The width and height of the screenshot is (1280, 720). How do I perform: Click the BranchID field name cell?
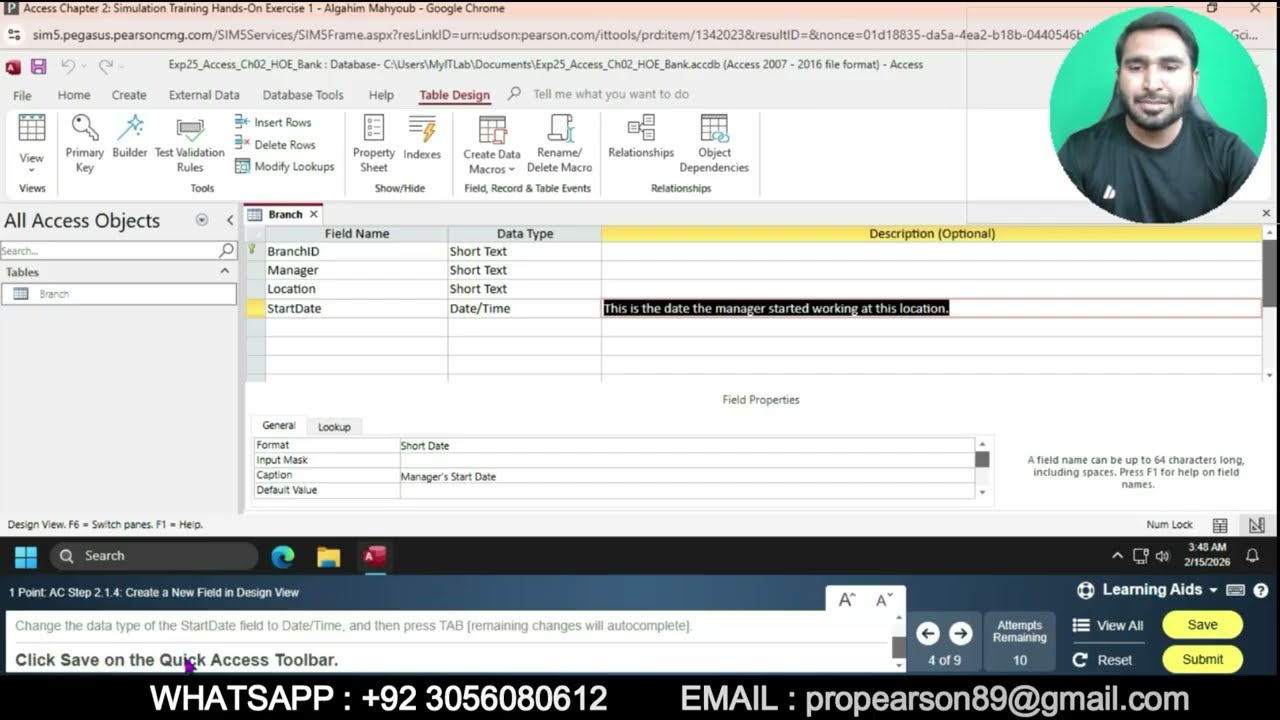tap(356, 252)
